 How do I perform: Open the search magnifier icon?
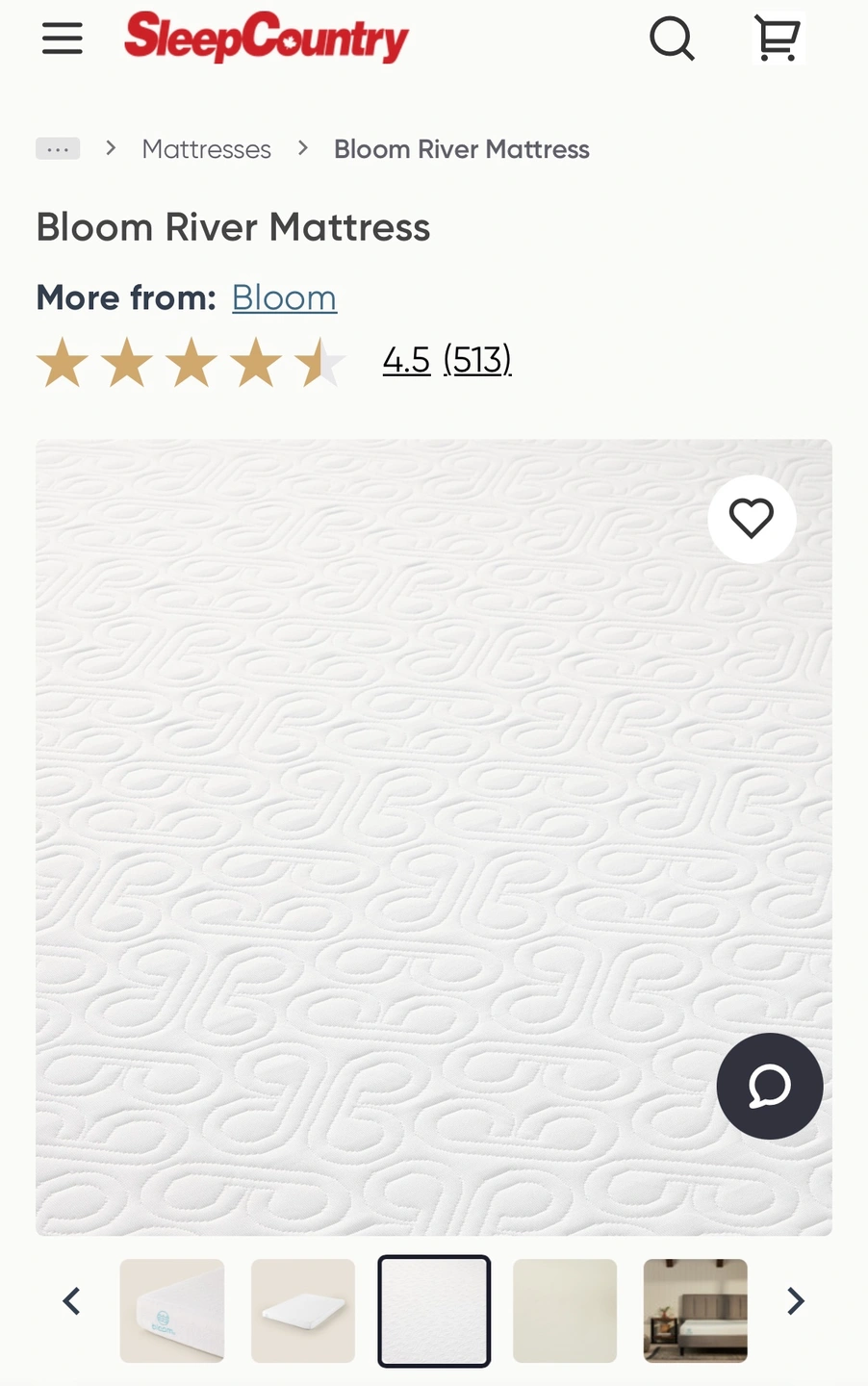tap(672, 38)
